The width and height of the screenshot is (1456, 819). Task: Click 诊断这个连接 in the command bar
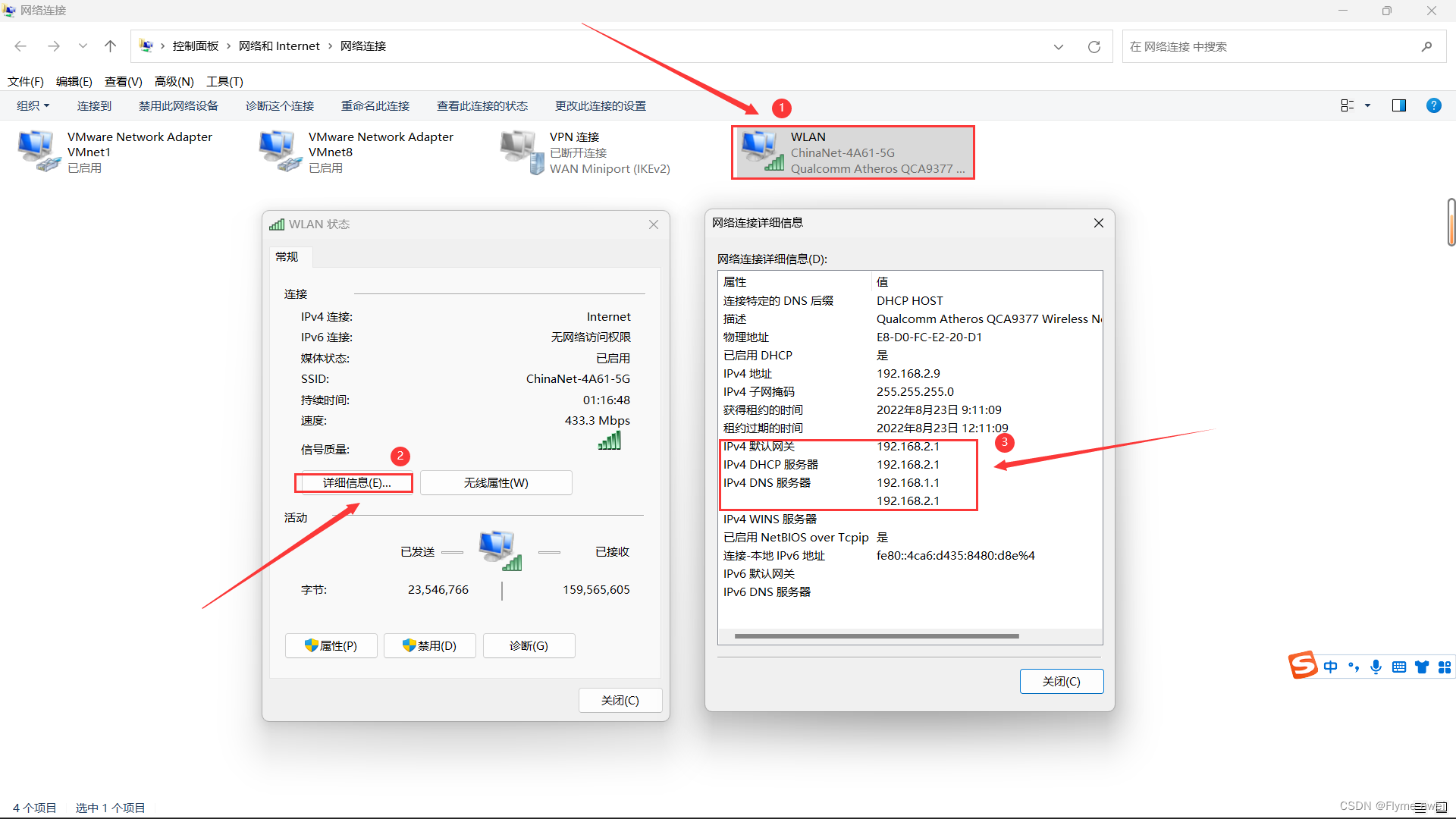coord(280,105)
